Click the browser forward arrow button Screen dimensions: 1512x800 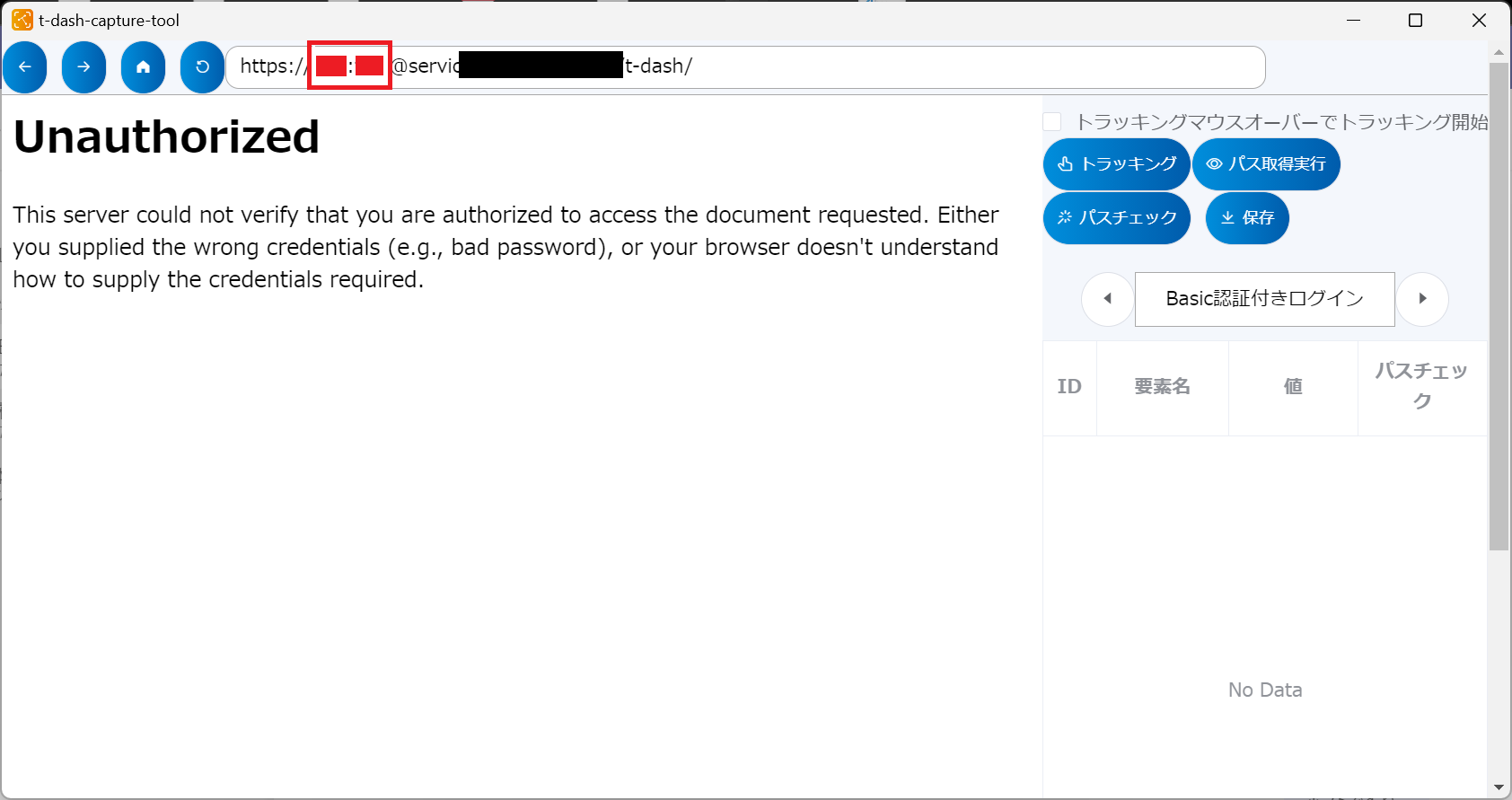coord(84,67)
